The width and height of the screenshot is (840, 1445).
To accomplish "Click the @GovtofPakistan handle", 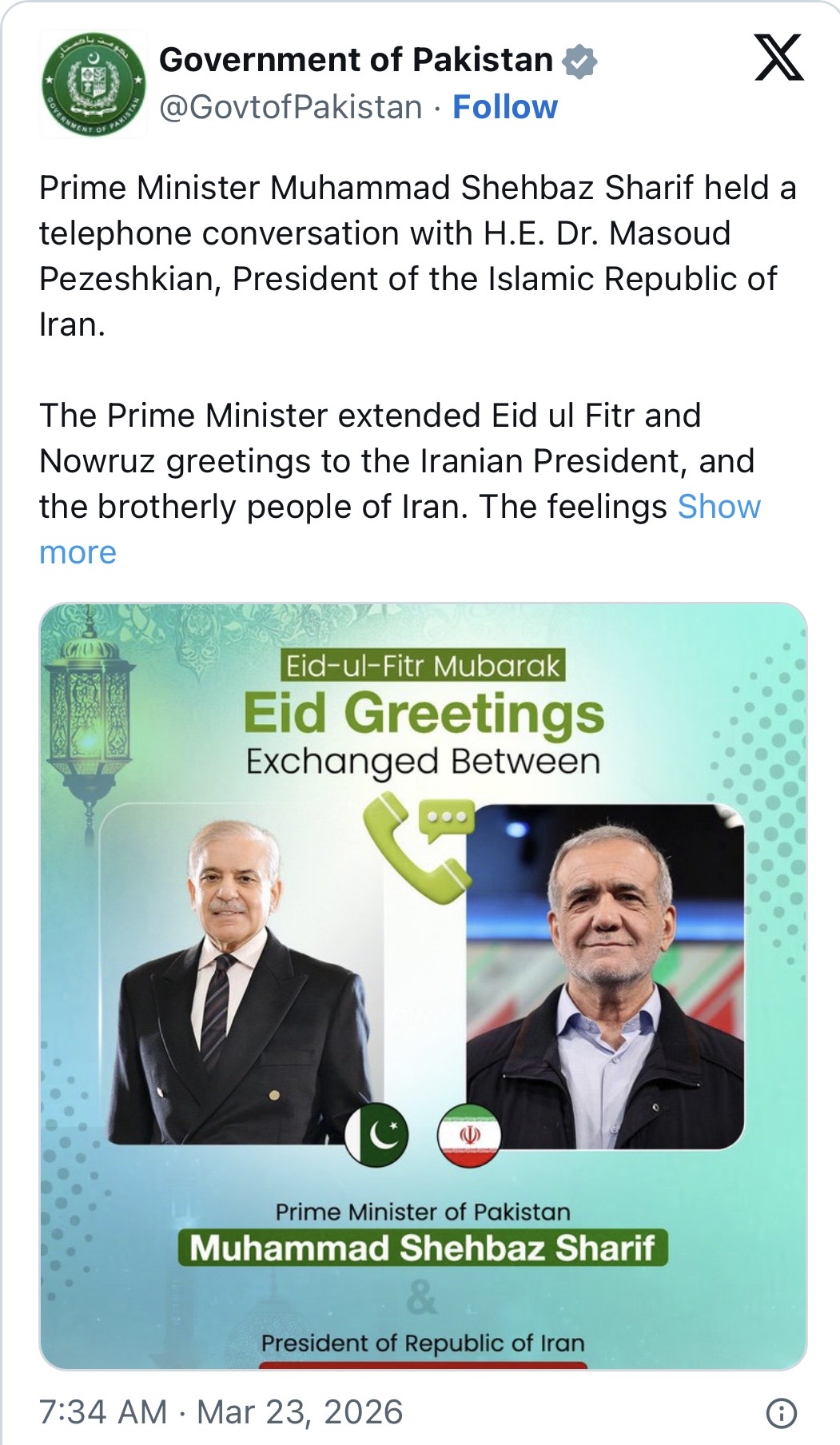I will [291, 106].
